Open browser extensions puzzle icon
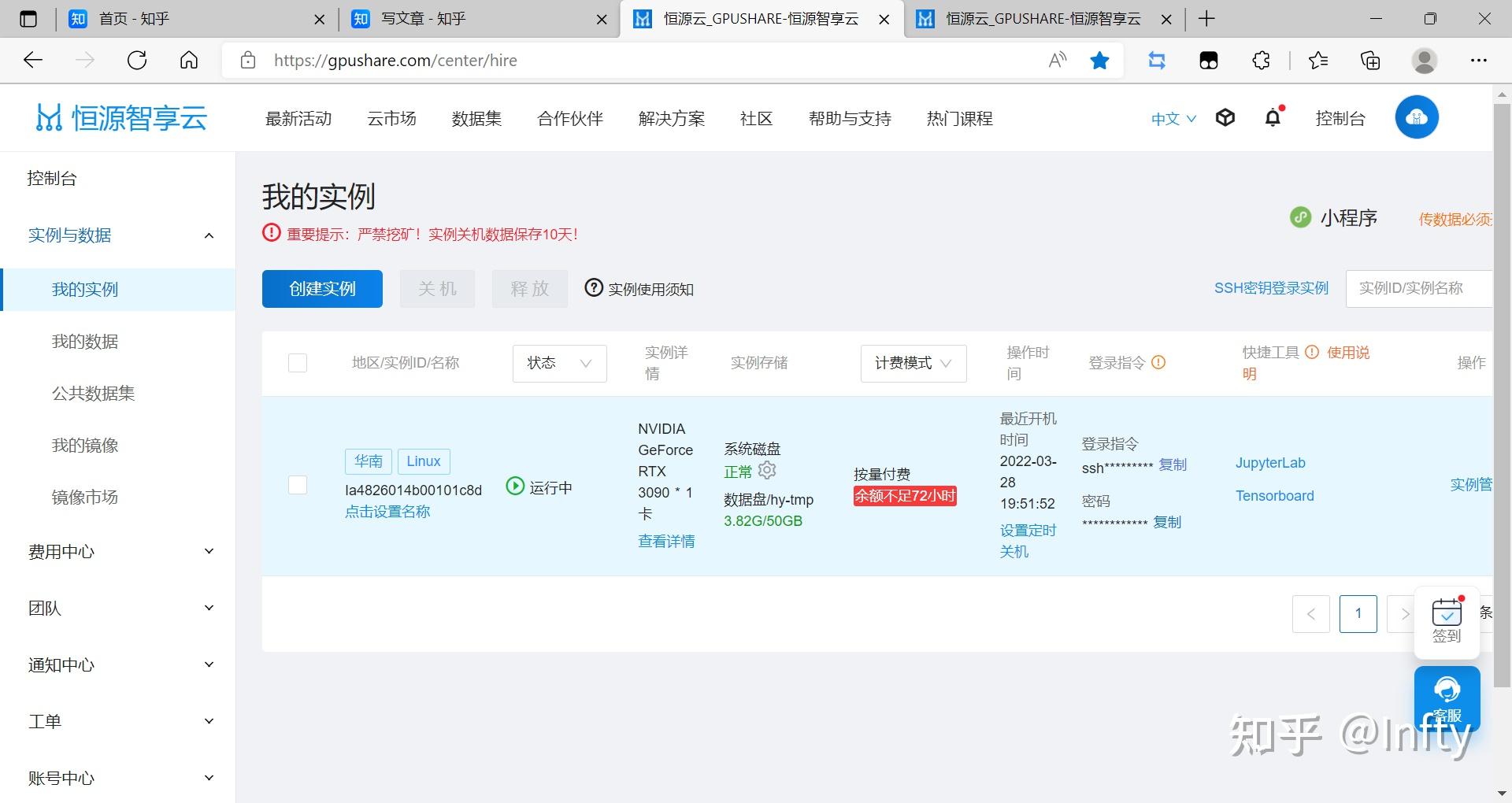Viewport: 1512px width, 803px height. [1261, 61]
